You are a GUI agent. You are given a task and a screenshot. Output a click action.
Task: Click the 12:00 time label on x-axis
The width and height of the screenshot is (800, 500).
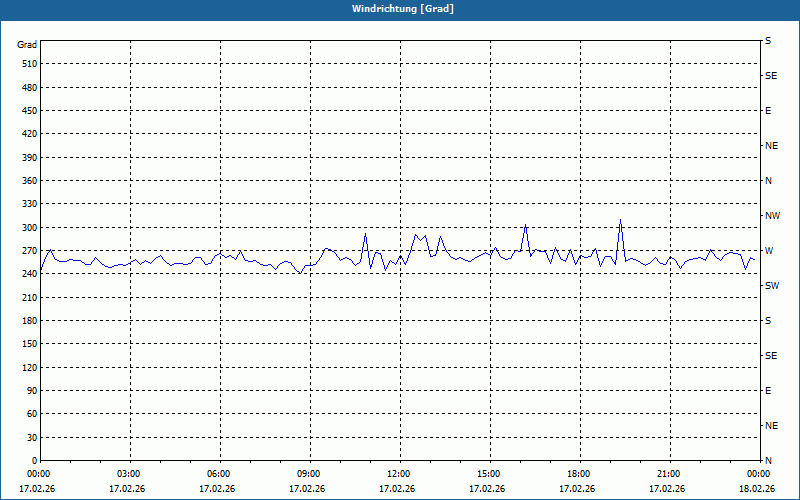pyautogui.click(x=399, y=474)
